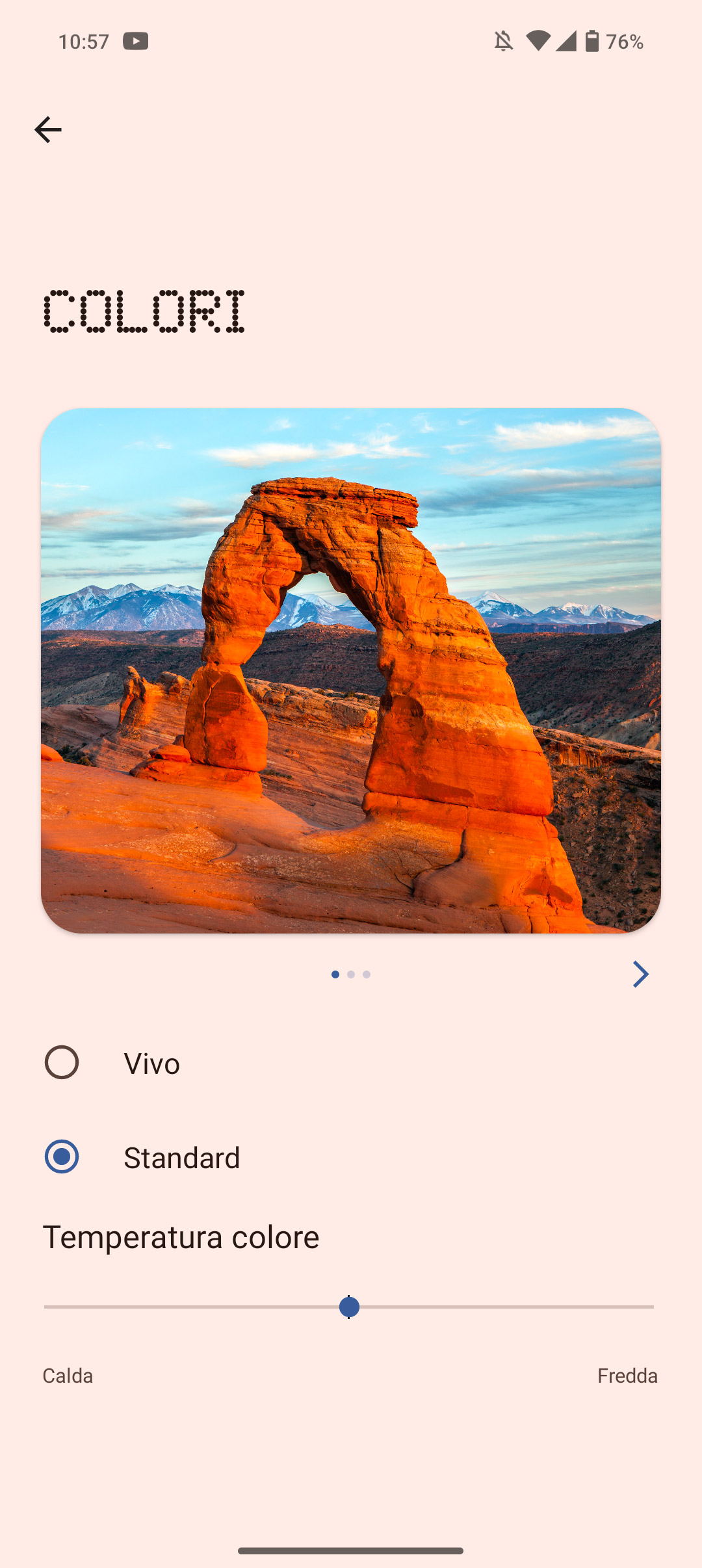Screen dimensions: 702x1568
Task: Select the Vivo radio button
Action: tap(62, 1062)
